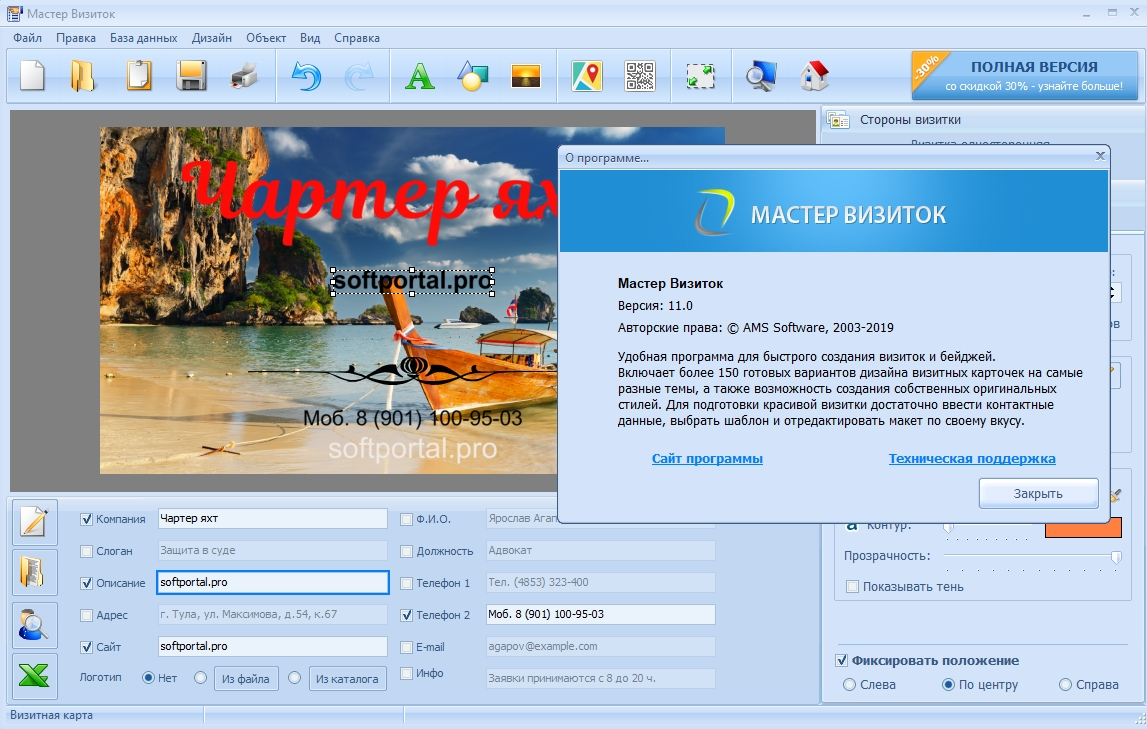Click the clipboard templates icon

click(x=138, y=76)
